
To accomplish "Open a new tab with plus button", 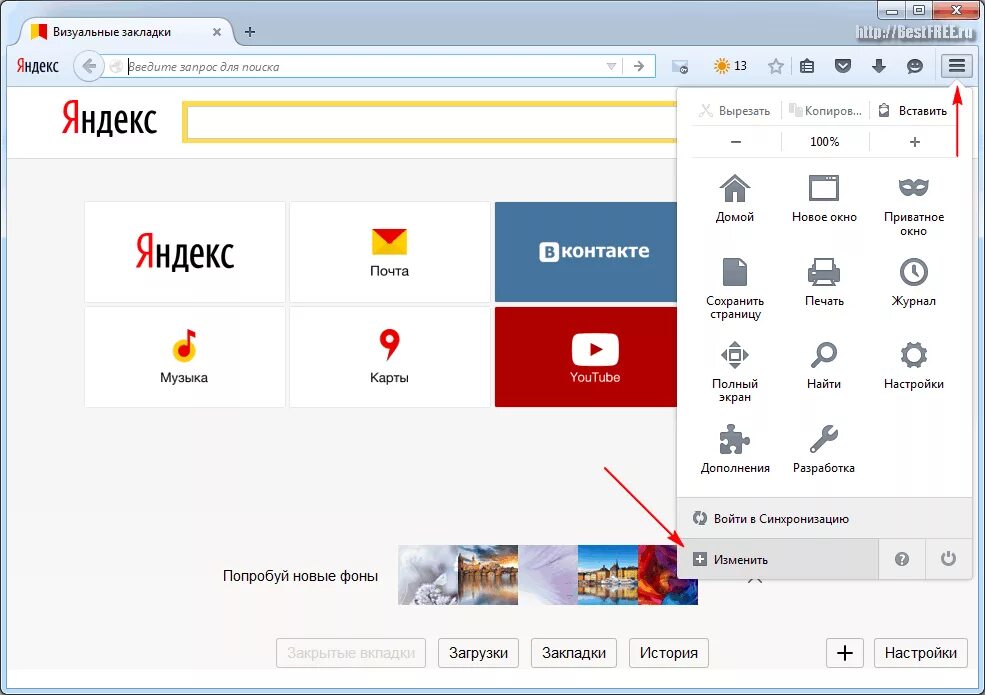I will pos(249,32).
